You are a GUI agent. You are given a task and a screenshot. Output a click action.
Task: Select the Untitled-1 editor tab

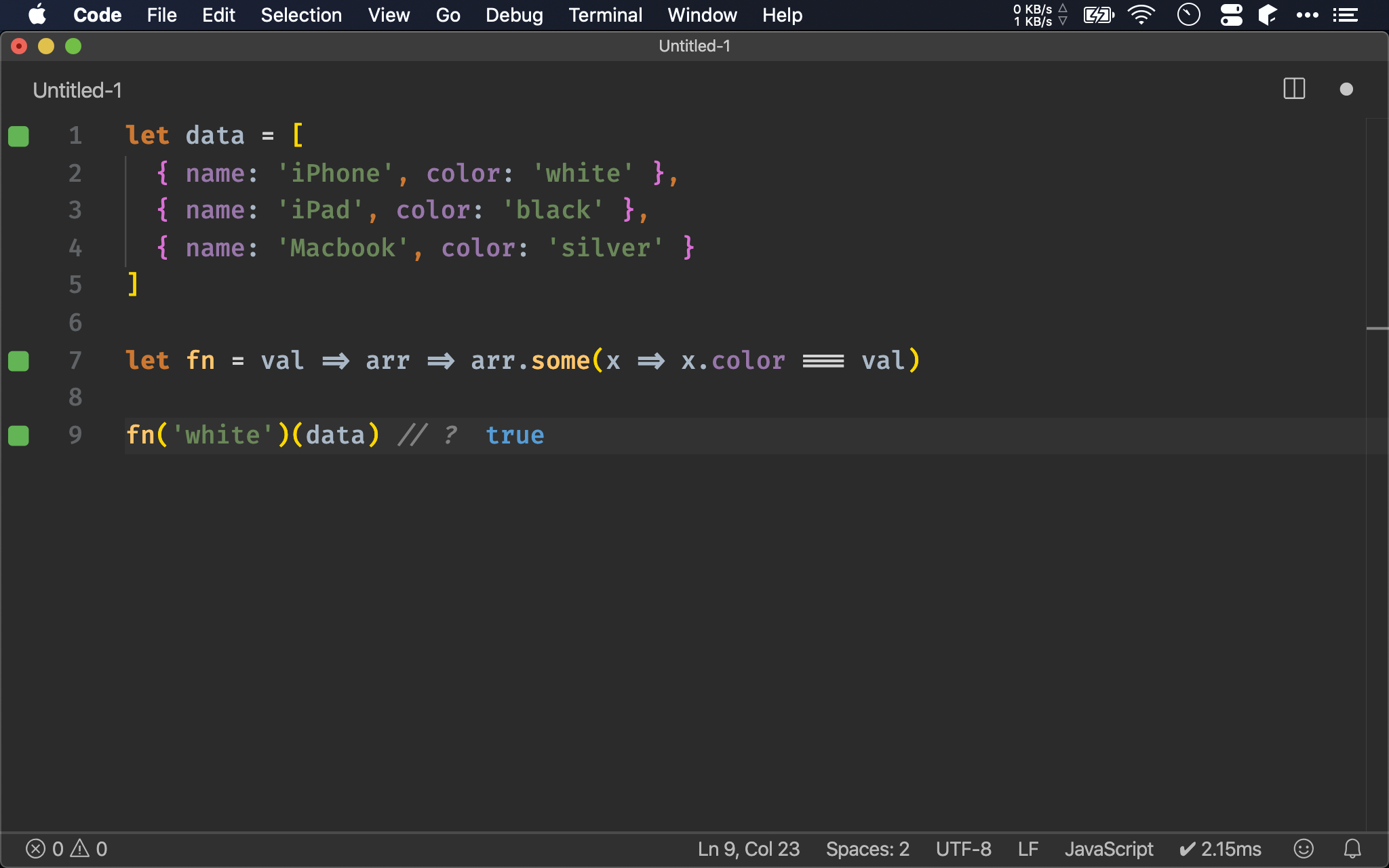[77, 90]
